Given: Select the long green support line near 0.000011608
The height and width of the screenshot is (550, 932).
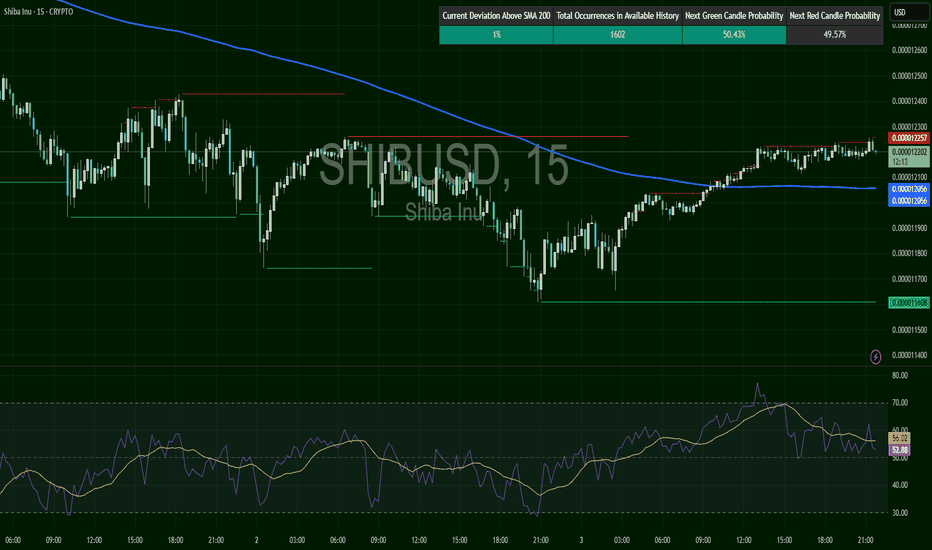Looking at the screenshot, I should pyautogui.click(x=707, y=302).
